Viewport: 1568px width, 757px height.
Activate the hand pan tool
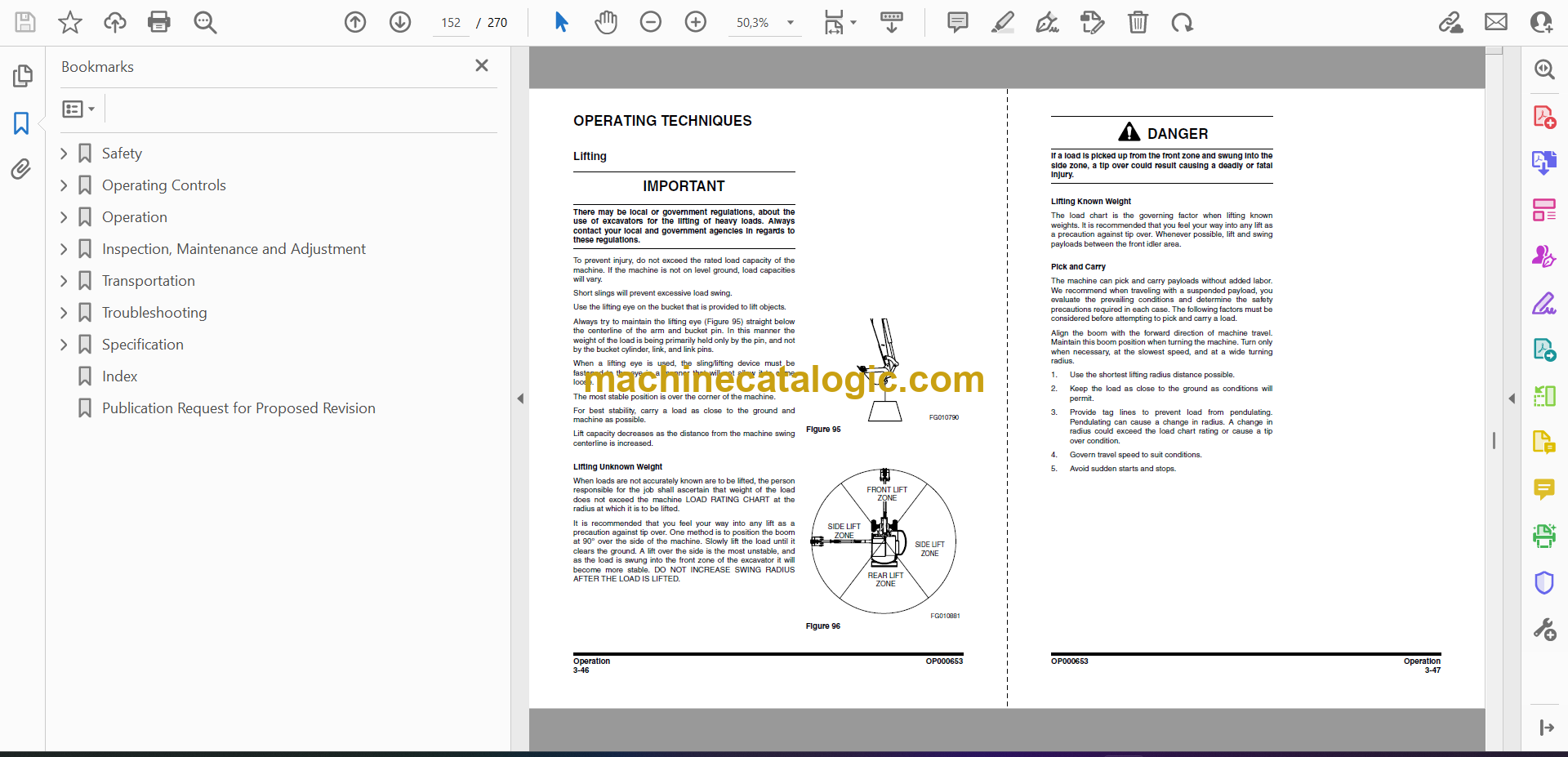(x=606, y=22)
